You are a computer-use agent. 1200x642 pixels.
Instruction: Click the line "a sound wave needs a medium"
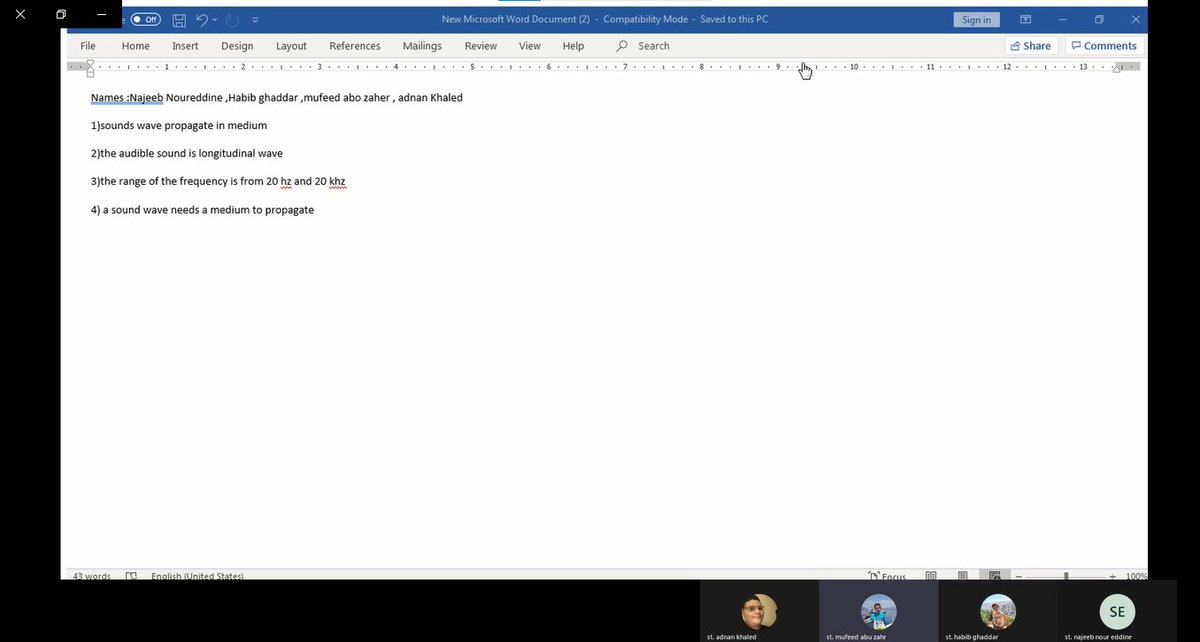coord(202,210)
